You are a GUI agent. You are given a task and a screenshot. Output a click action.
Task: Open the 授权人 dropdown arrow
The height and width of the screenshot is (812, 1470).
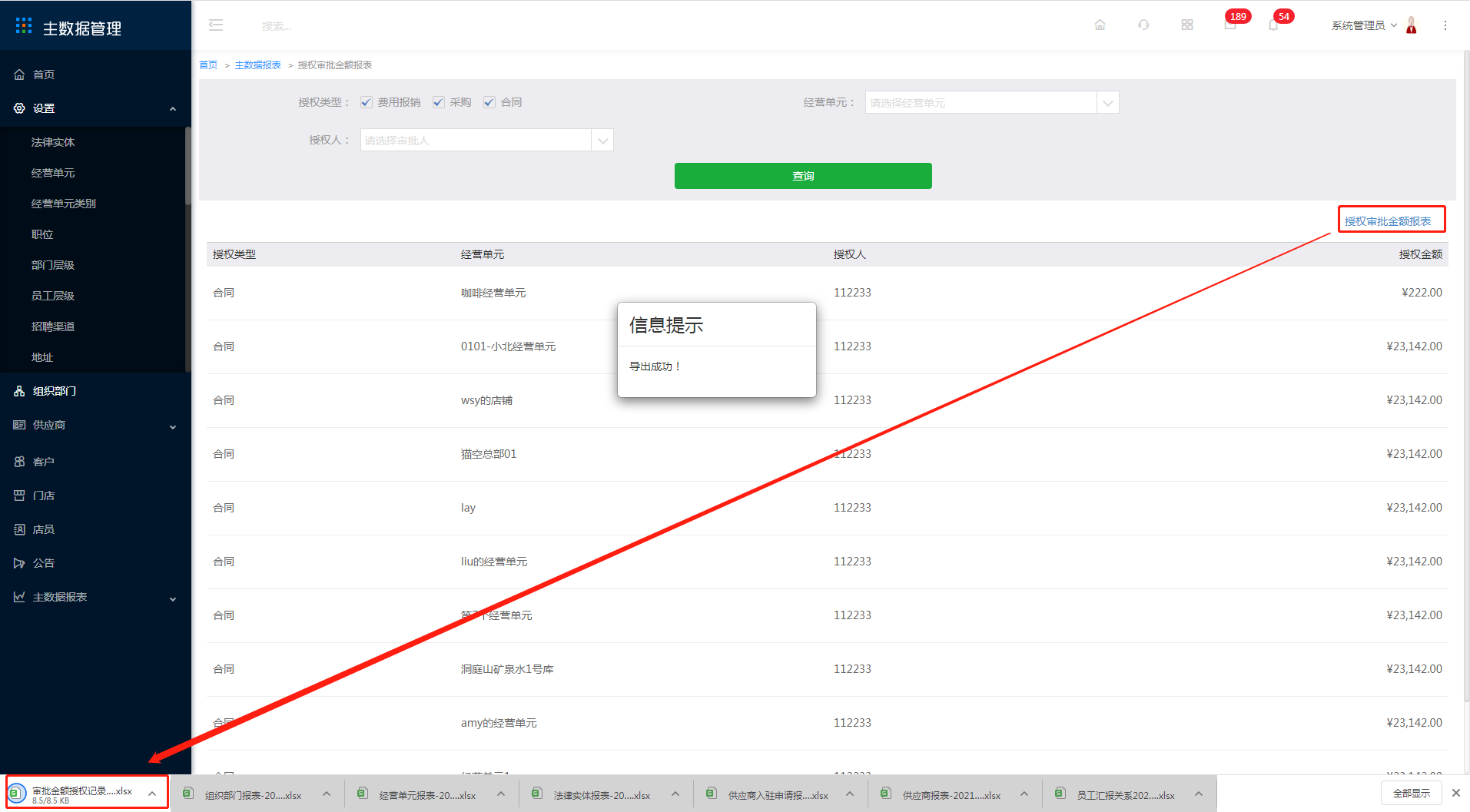[x=602, y=140]
